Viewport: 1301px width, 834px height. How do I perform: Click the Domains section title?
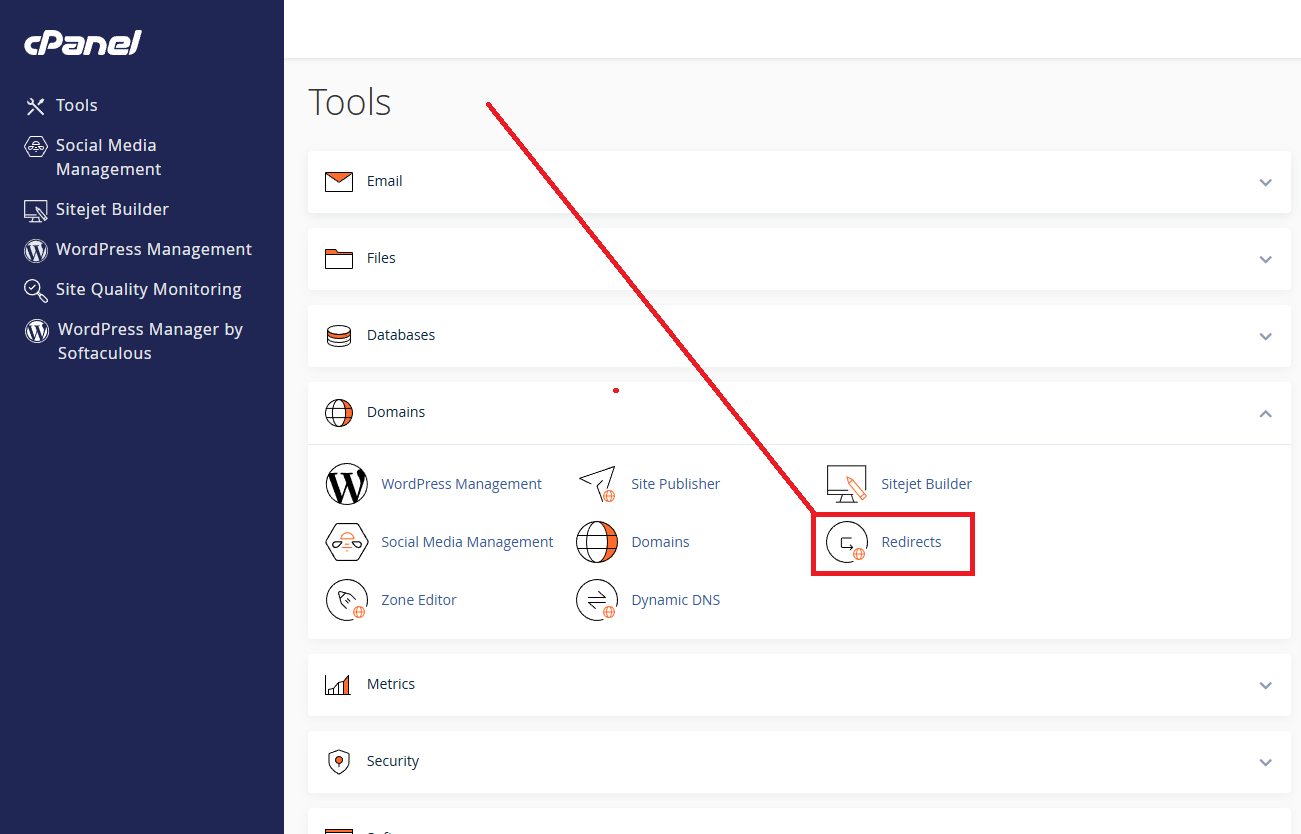[396, 412]
